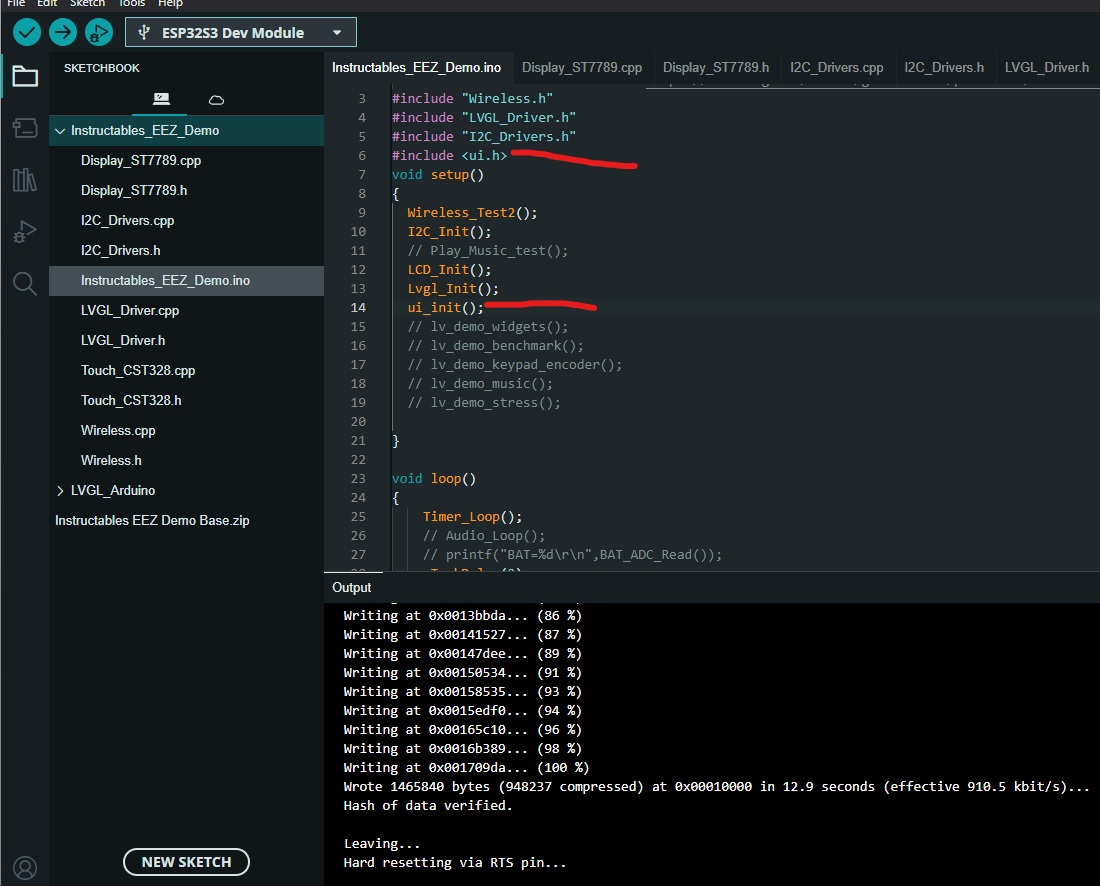Open the Debug panel sidebar icon
Image resolution: width=1100 pixels, height=886 pixels.
pos(25,231)
